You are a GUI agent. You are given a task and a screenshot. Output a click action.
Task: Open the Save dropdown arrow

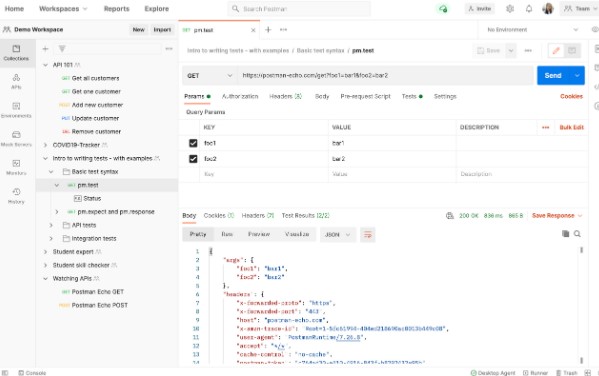point(510,50)
